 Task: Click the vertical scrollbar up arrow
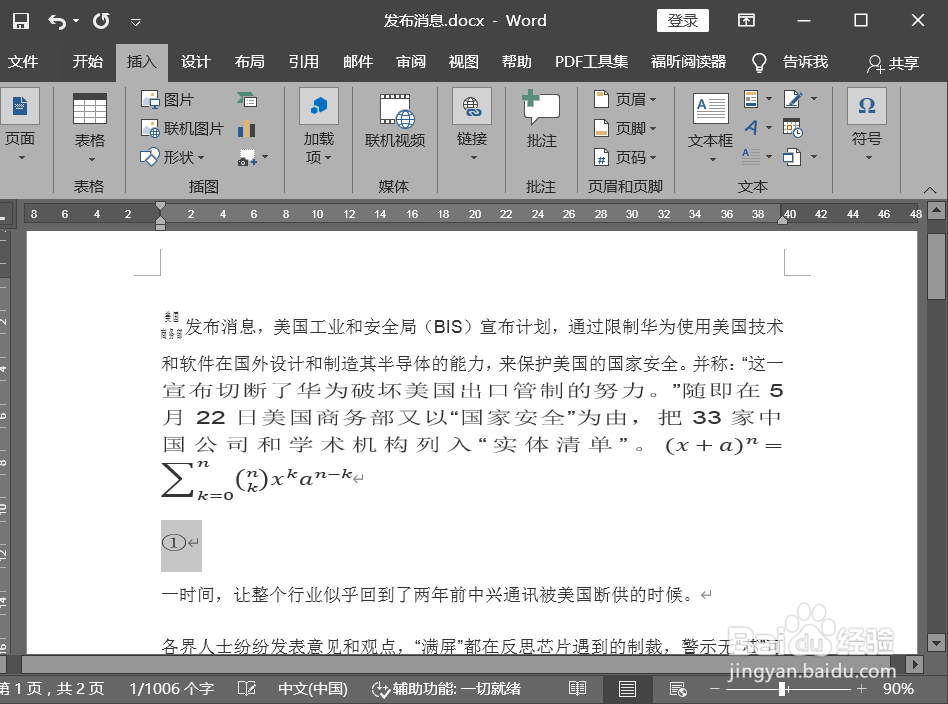click(x=937, y=210)
